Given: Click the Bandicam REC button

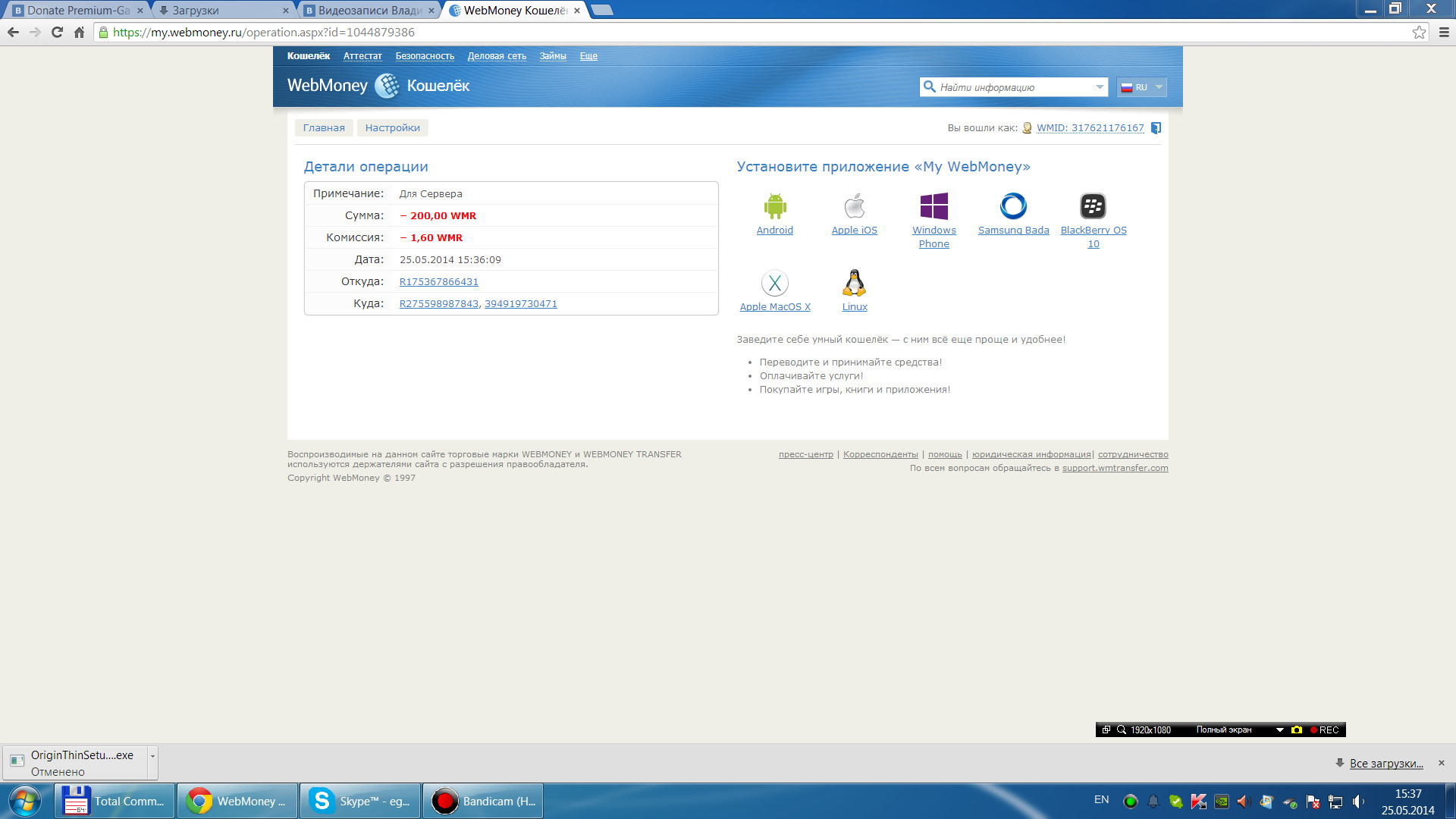Looking at the screenshot, I should pyautogui.click(x=1326, y=730).
